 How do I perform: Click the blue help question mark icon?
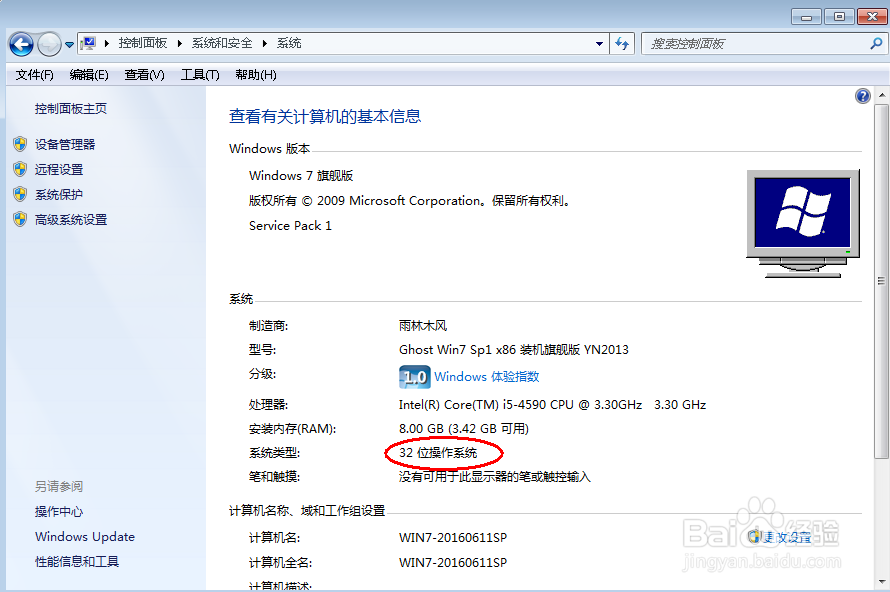point(863,96)
